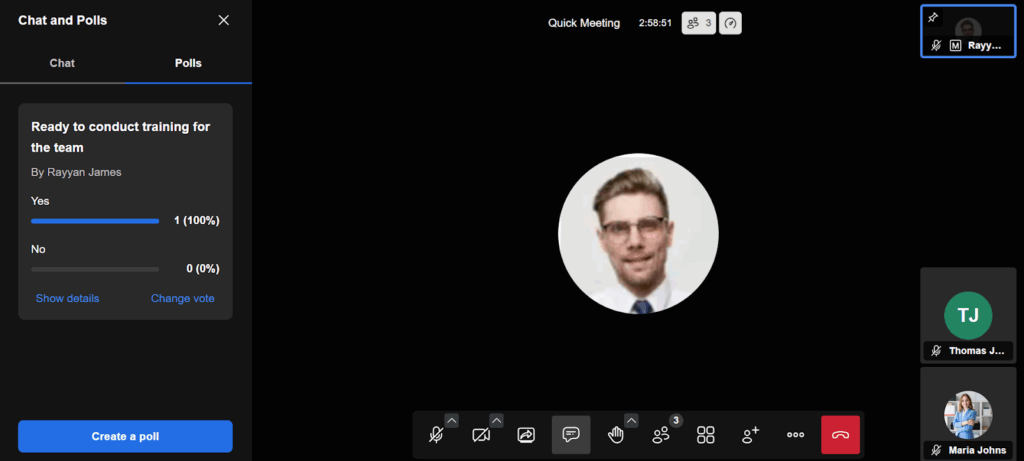End the call with the red button

click(840, 435)
